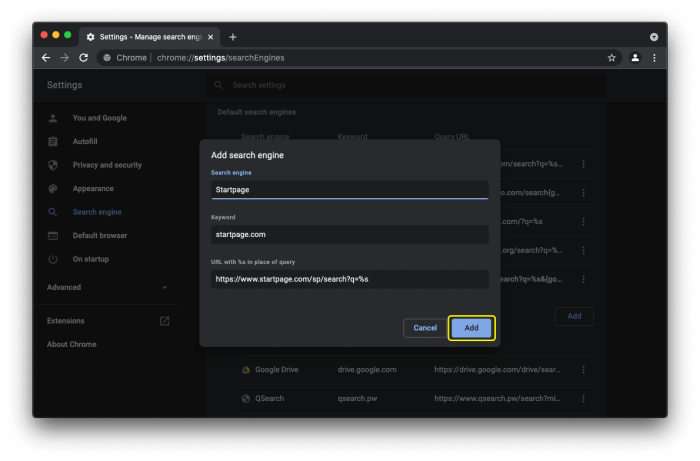Click the address bar URL
Screen dimensions: 700x461
tap(221, 58)
